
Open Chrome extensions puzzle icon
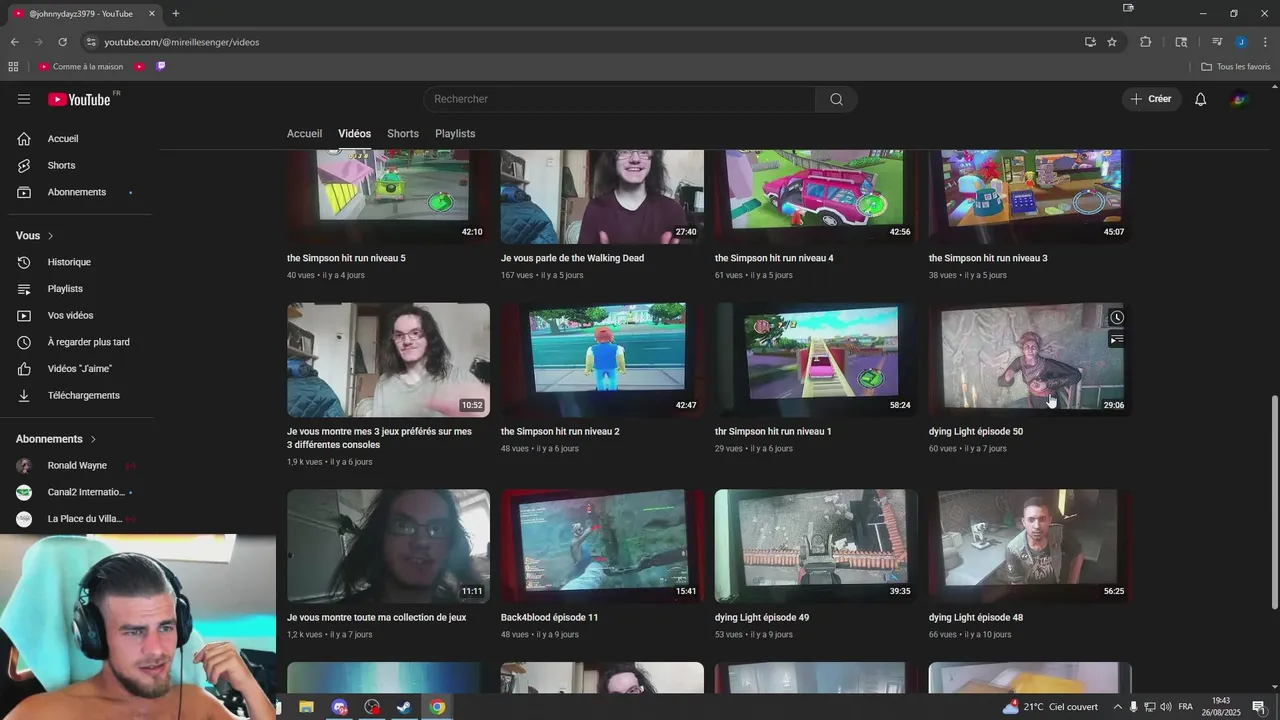coord(1146,42)
